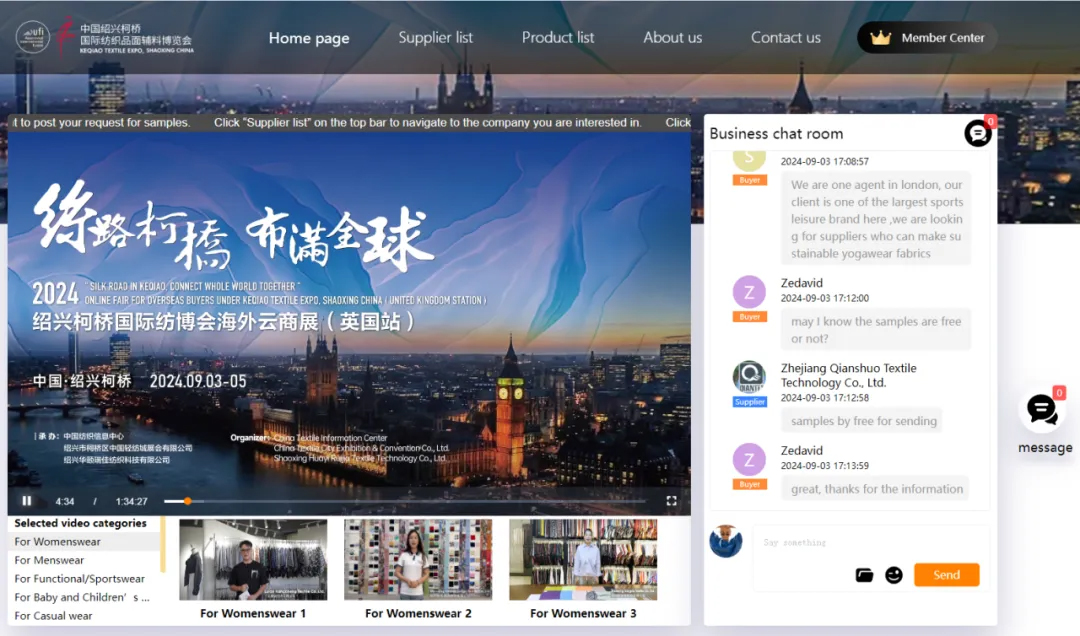Viewport: 1080px width, 636px height.
Task: Enter fullscreen video mode
Action: click(x=672, y=501)
